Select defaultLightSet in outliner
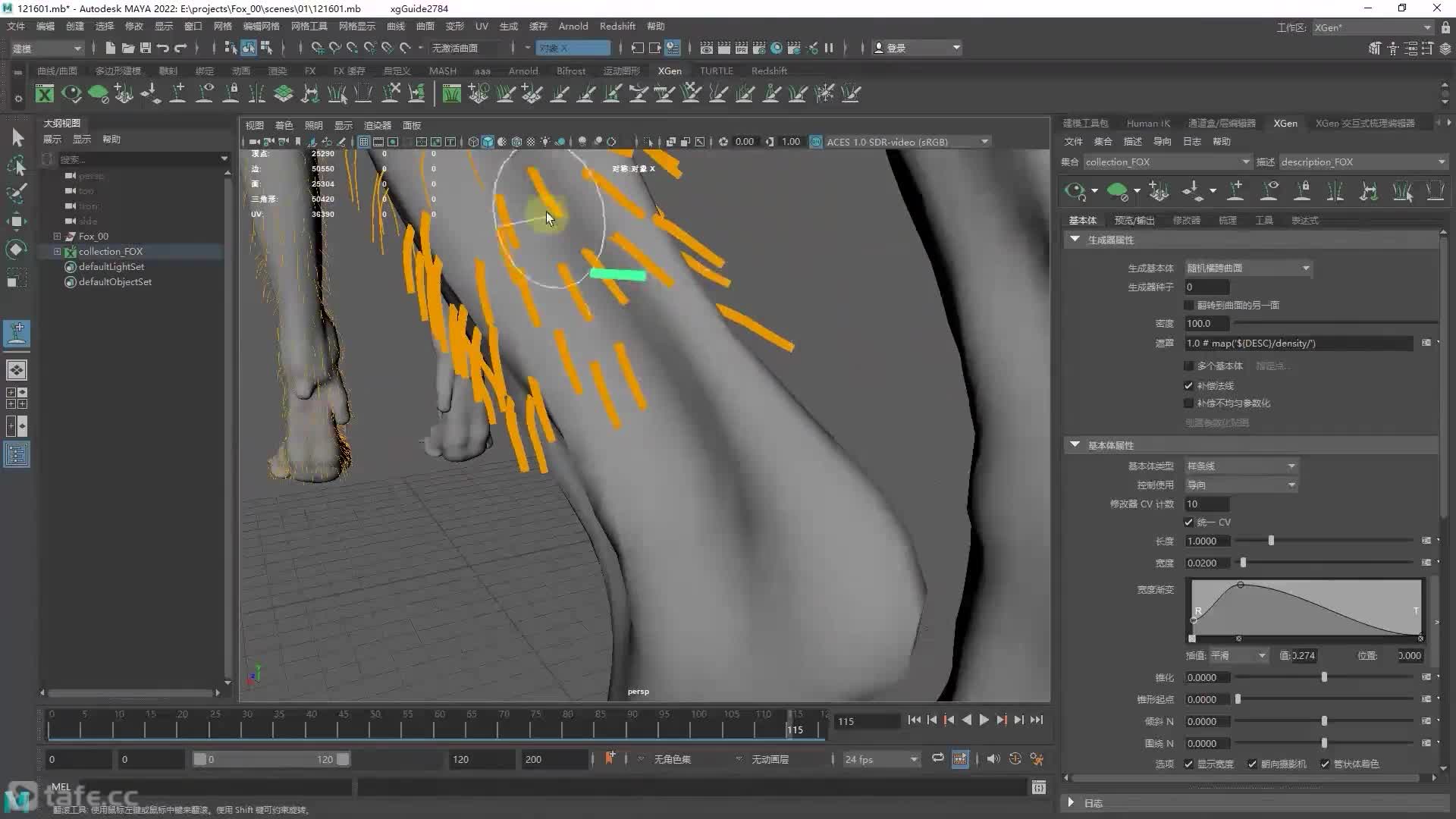The height and width of the screenshot is (819, 1456). (111, 266)
